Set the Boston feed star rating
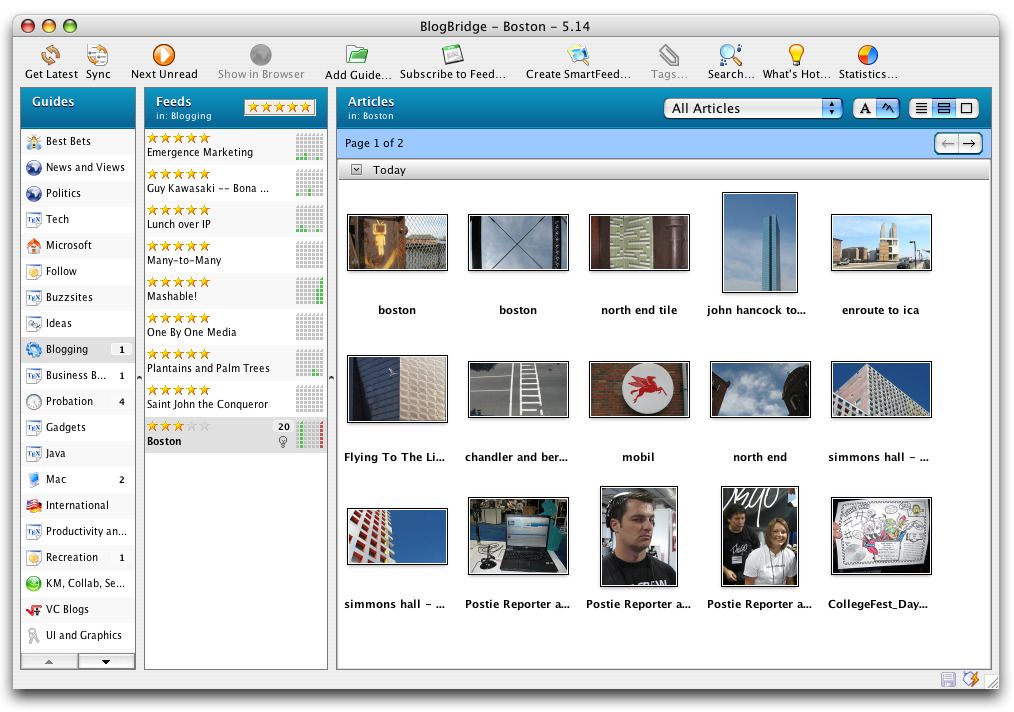This screenshot has height=712, width=1014. (x=178, y=425)
